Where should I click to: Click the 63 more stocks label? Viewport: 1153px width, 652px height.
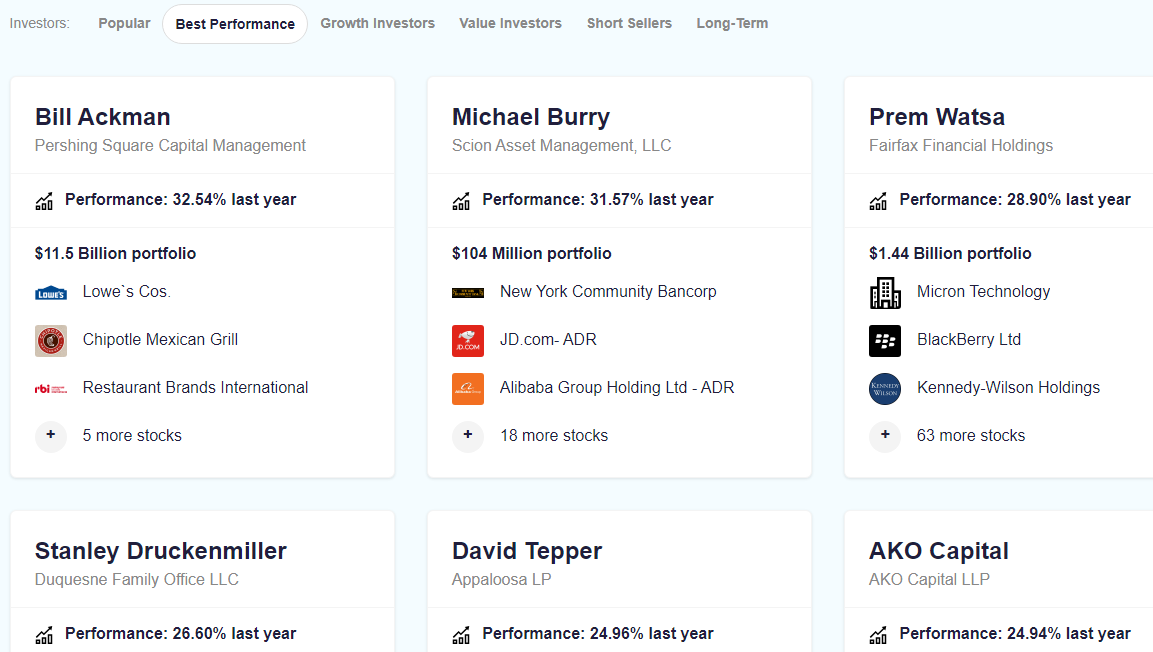(x=971, y=435)
